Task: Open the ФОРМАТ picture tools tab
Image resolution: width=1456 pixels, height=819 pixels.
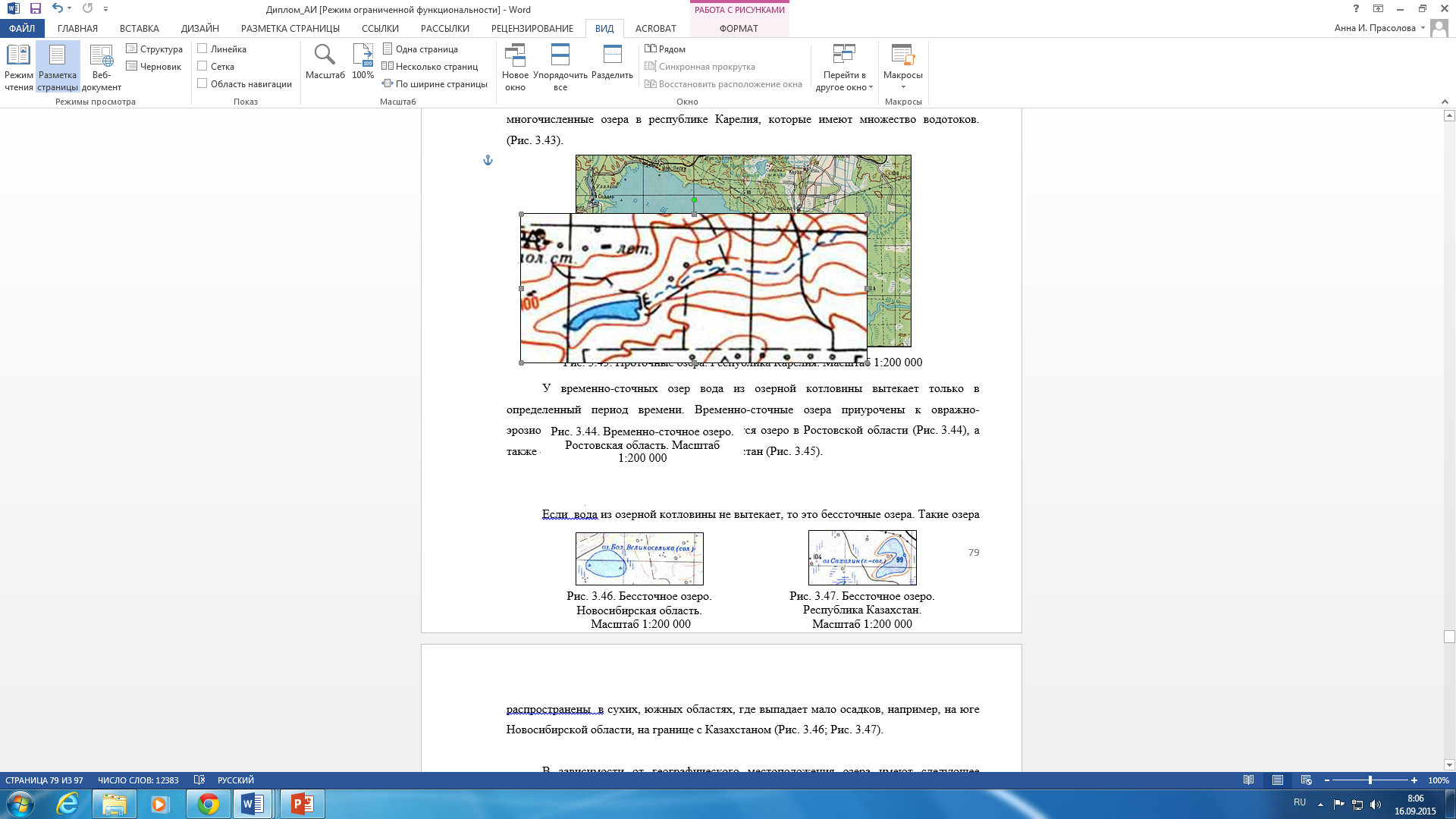Action: [x=739, y=29]
